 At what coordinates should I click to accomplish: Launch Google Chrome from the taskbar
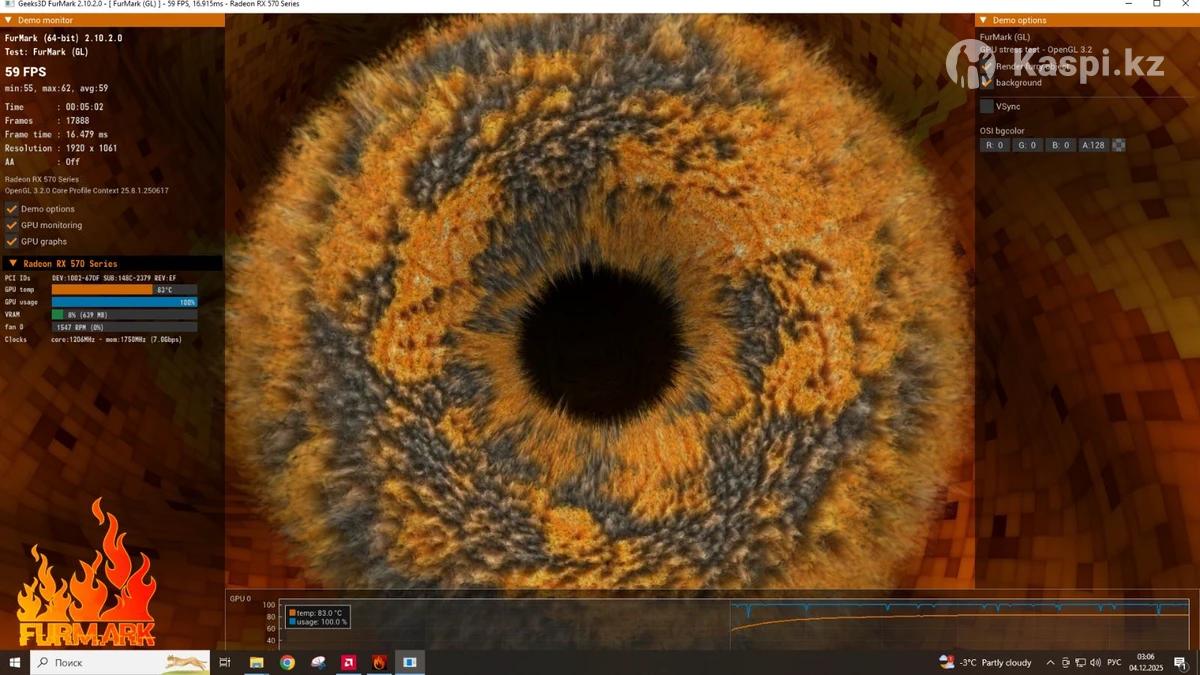[x=287, y=662]
